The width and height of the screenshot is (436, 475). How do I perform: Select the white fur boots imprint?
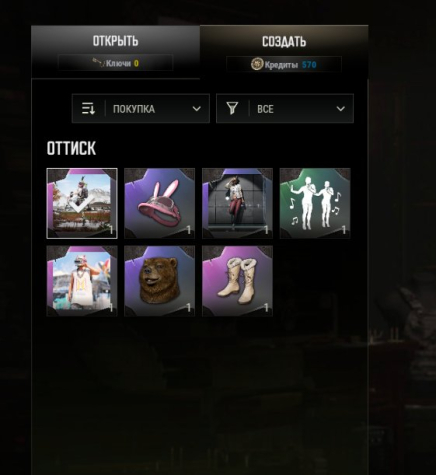[x=237, y=281]
